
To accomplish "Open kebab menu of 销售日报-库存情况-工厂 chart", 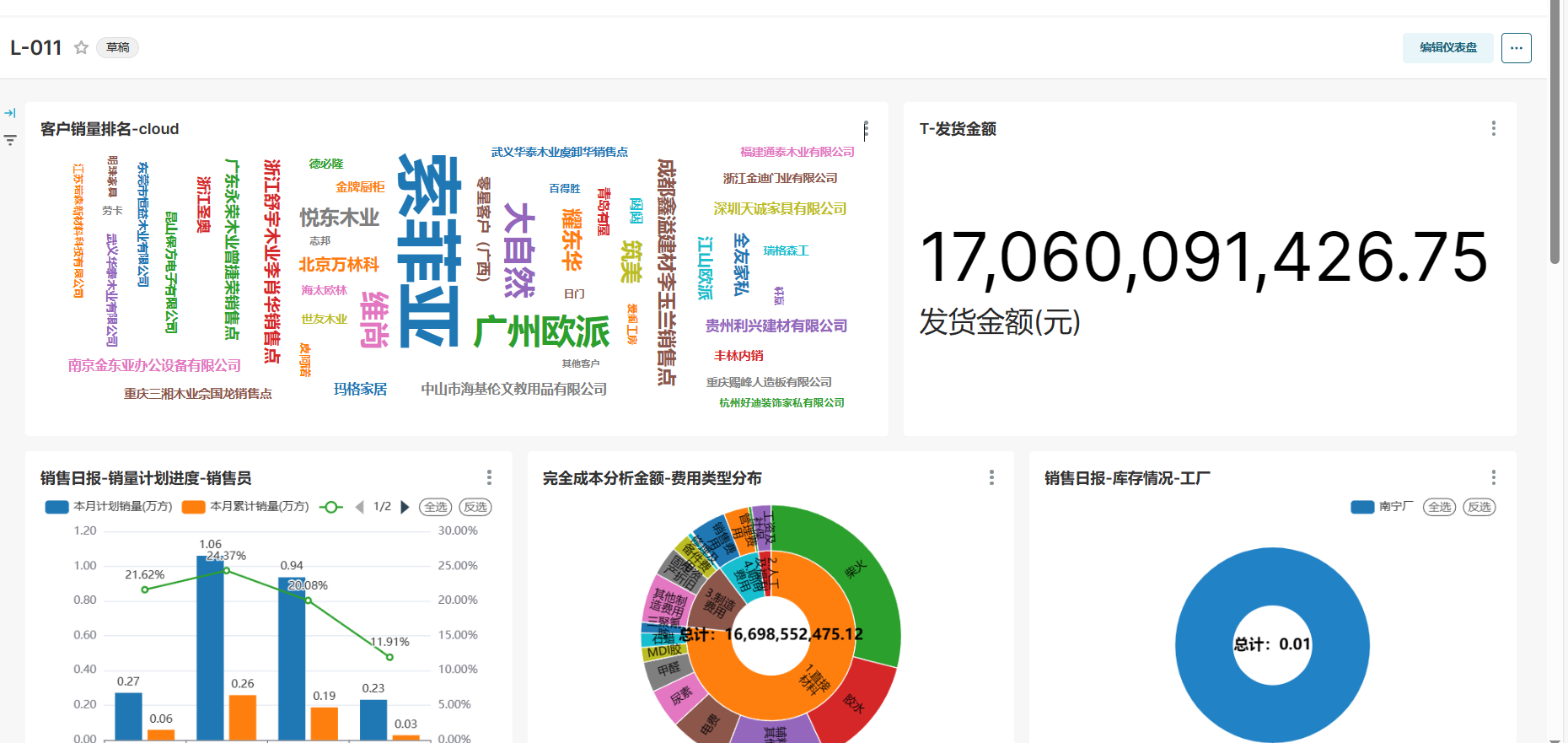I will (x=1494, y=477).
